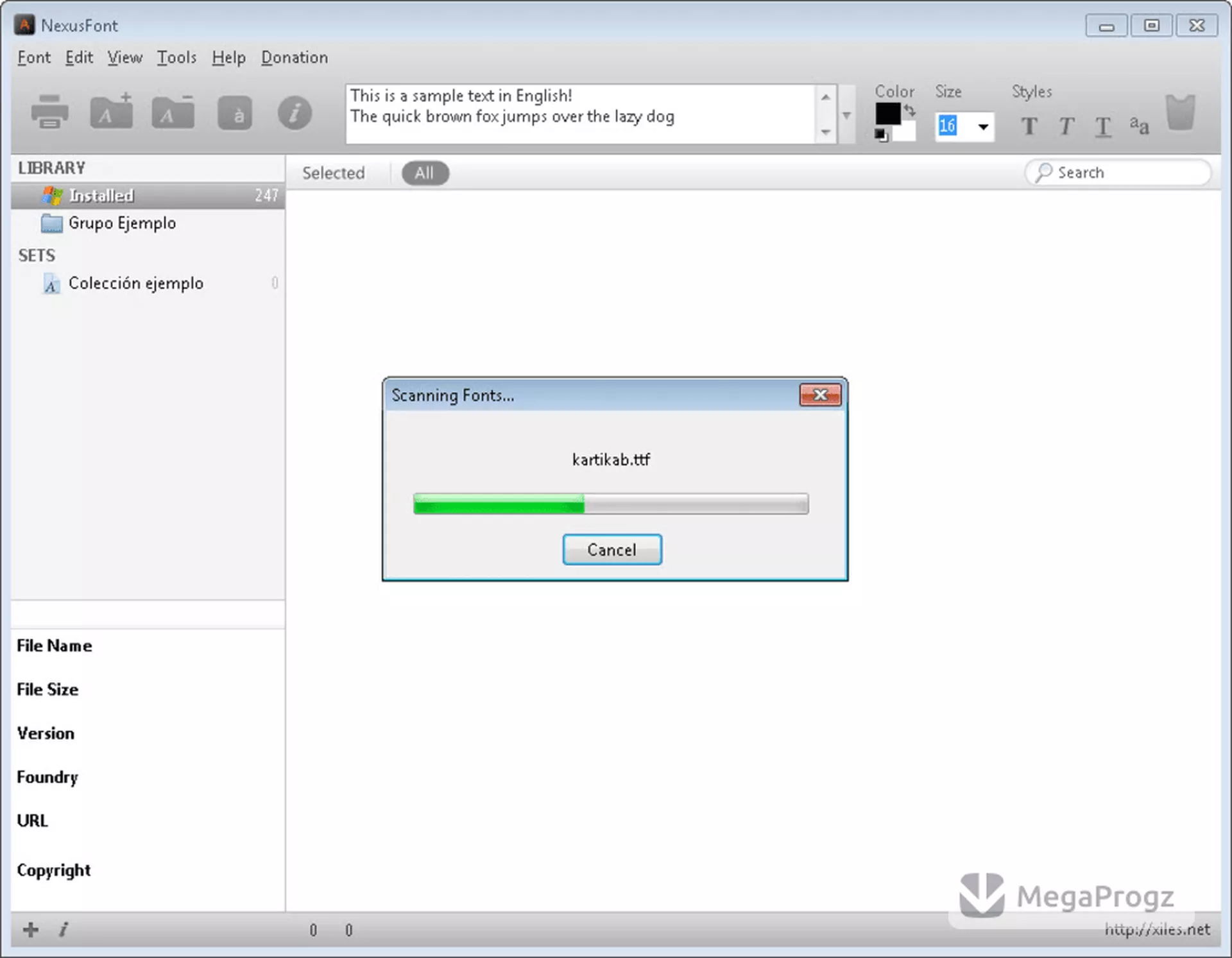Click the Search field
Image resolution: width=1232 pixels, height=958 pixels.
tap(1118, 173)
